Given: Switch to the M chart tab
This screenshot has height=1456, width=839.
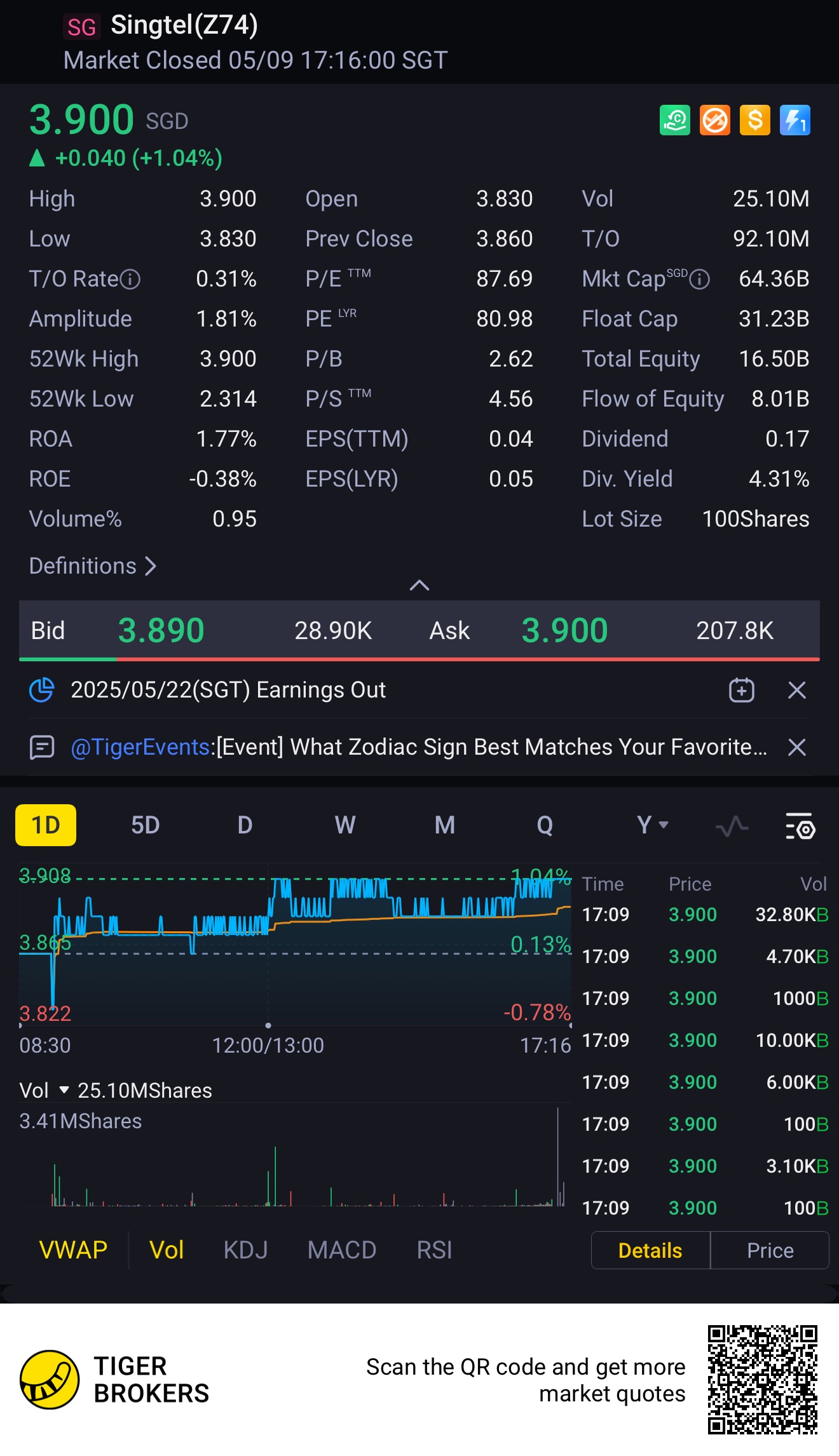Looking at the screenshot, I should click(445, 825).
